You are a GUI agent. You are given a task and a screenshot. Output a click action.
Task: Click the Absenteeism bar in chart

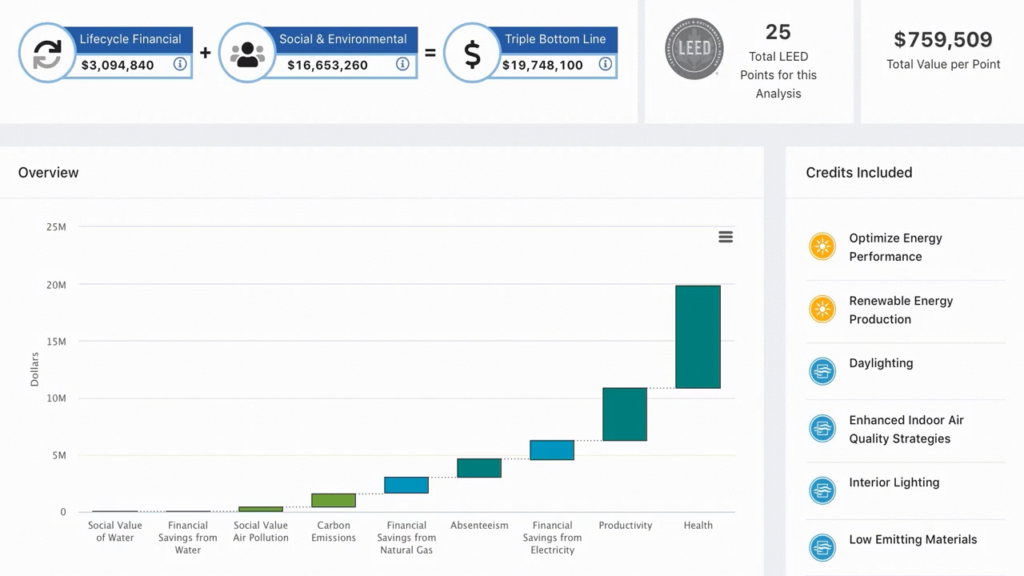click(479, 468)
